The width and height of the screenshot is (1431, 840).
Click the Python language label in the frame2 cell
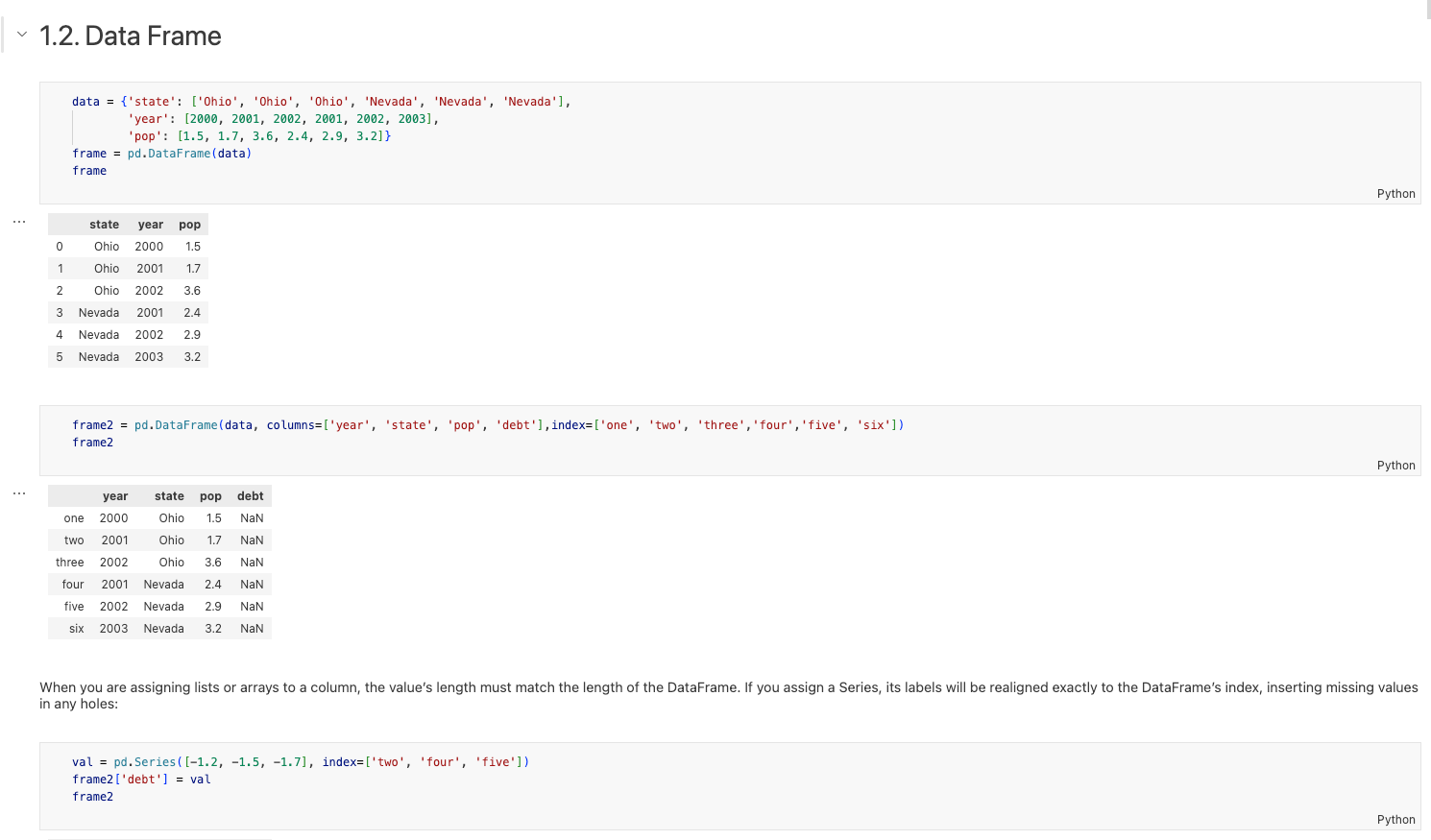coord(1395,466)
